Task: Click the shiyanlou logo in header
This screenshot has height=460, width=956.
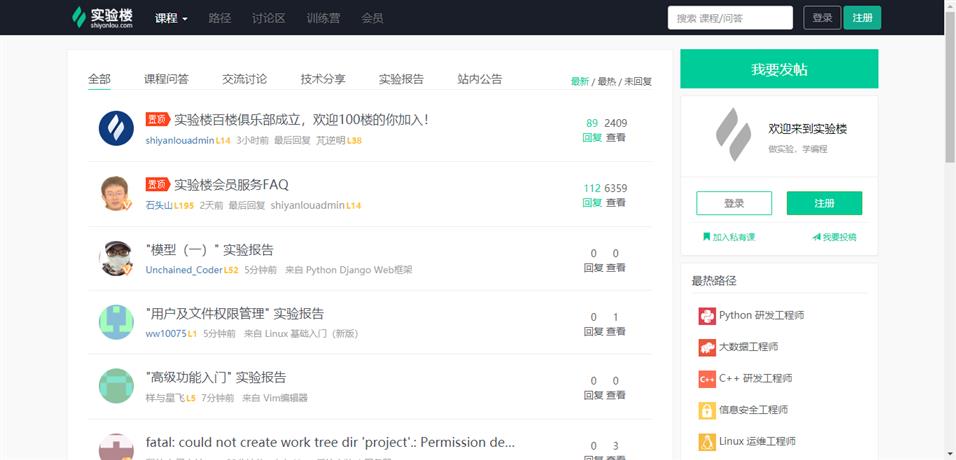Action: click(102, 17)
